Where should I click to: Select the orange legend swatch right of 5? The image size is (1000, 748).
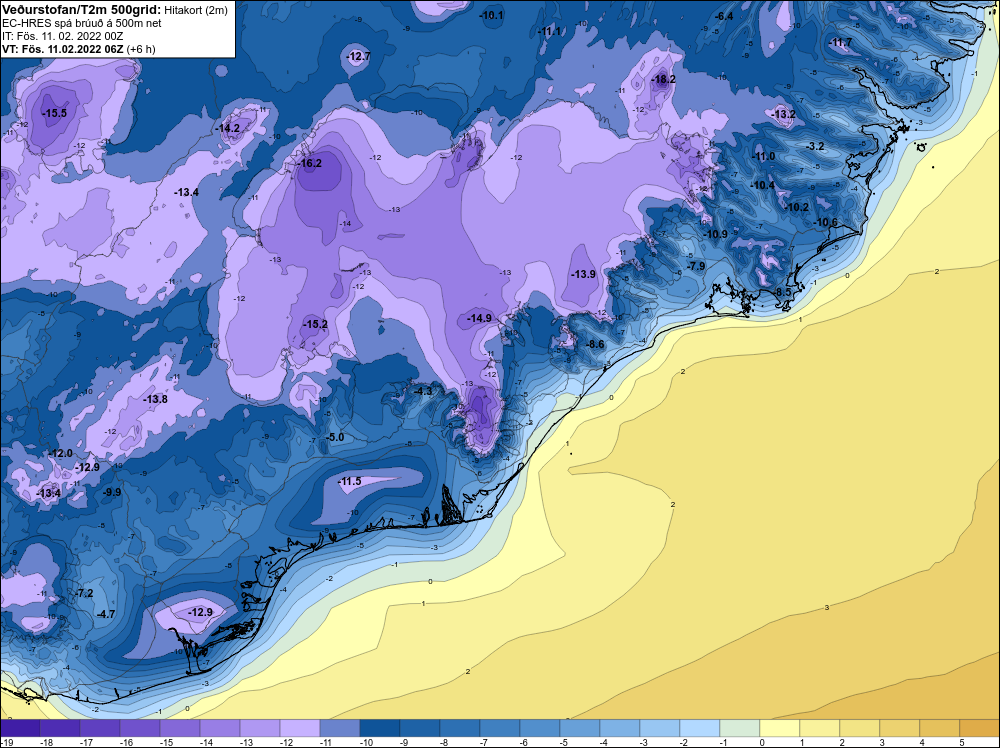pos(980,728)
